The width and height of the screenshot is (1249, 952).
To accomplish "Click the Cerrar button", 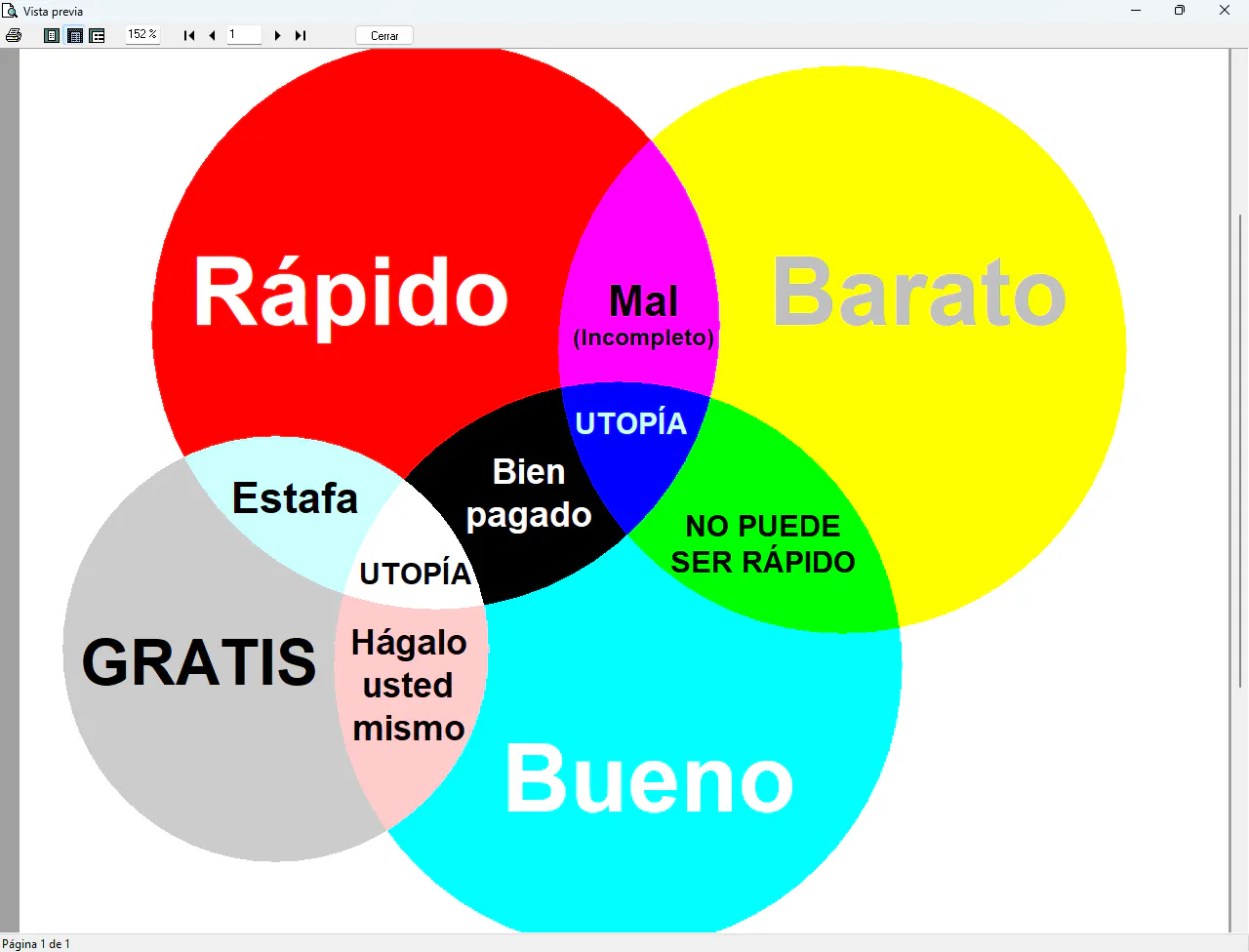I will [x=384, y=35].
